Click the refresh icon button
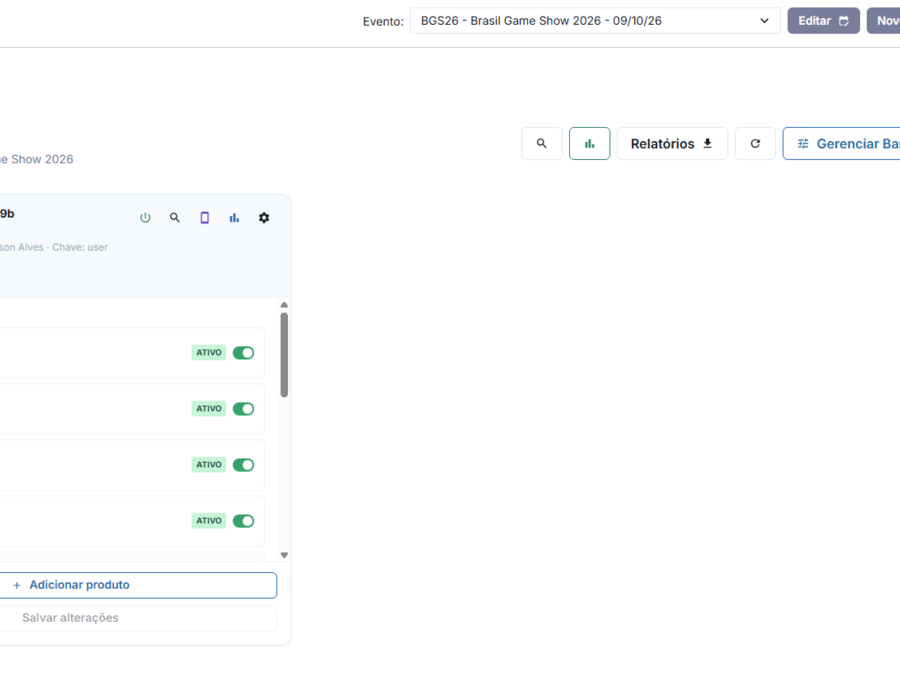The height and width of the screenshot is (700, 900). 755,143
